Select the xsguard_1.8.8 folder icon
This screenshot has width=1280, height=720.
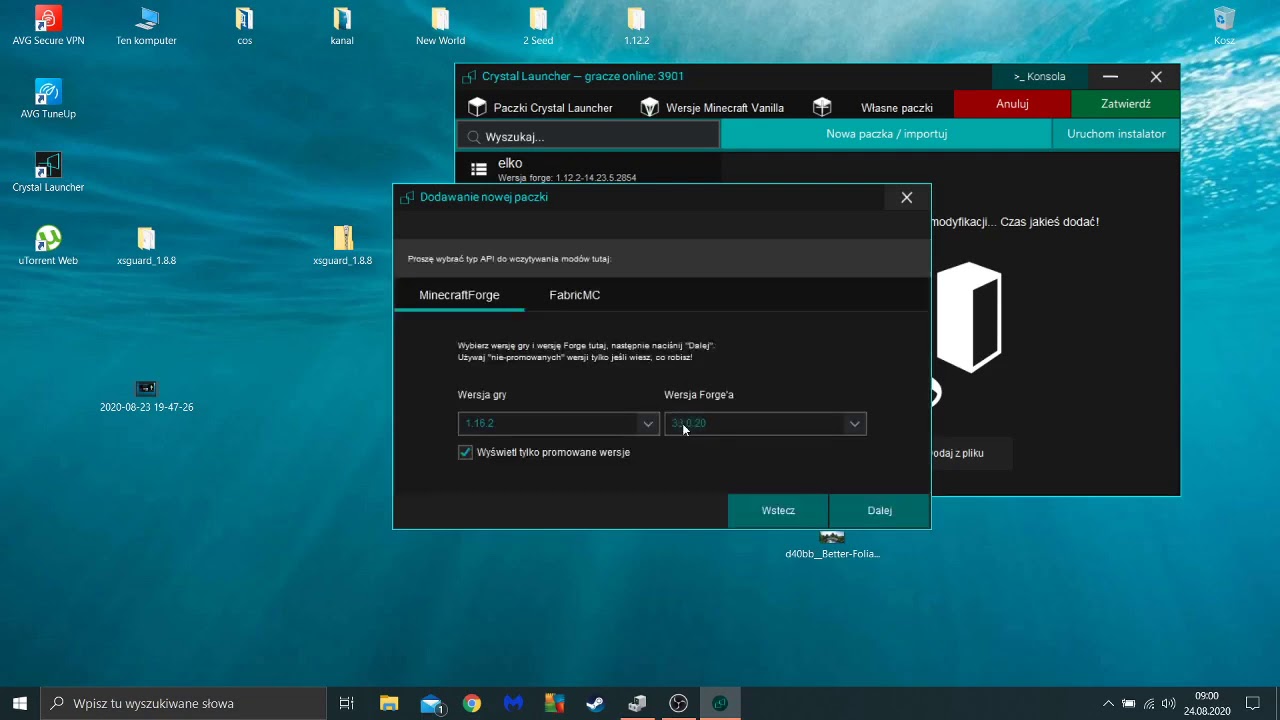click(146, 245)
